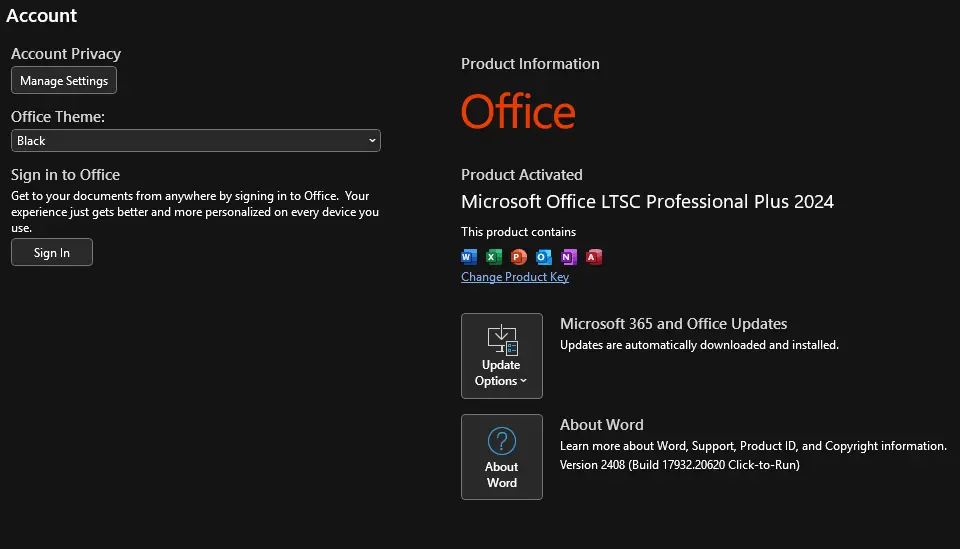
Task: Click the Account page heading
Action: tap(42, 15)
